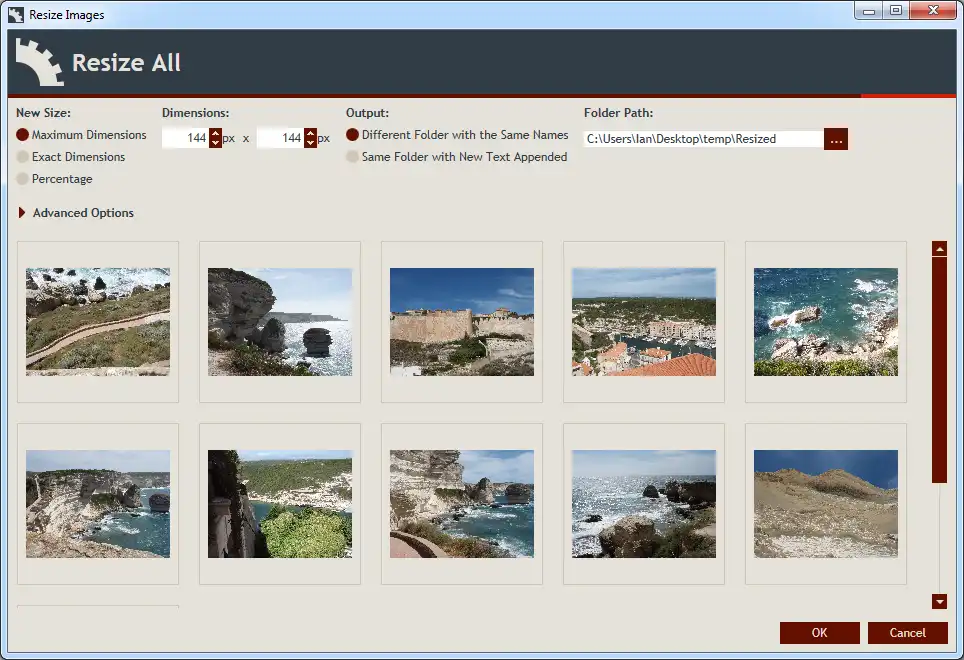Increase the width value with up arrow
This screenshot has width=964, height=660.
click(x=215, y=133)
